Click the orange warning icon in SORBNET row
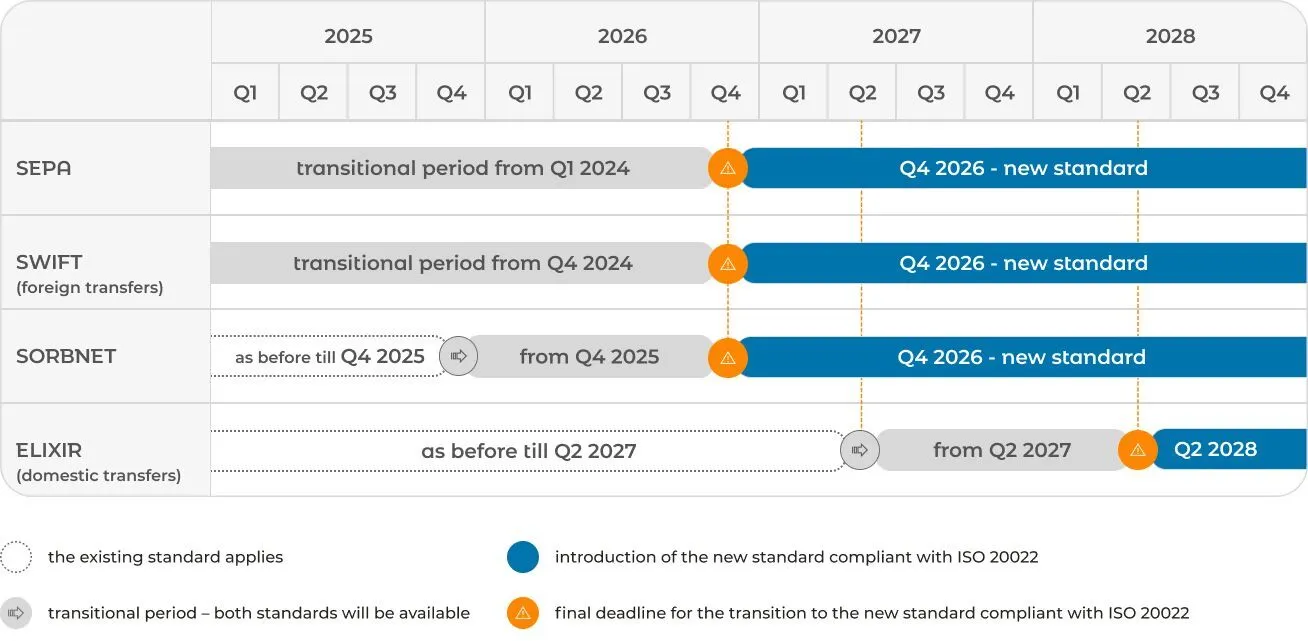The height and width of the screenshot is (641, 1308). click(x=728, y=357)
